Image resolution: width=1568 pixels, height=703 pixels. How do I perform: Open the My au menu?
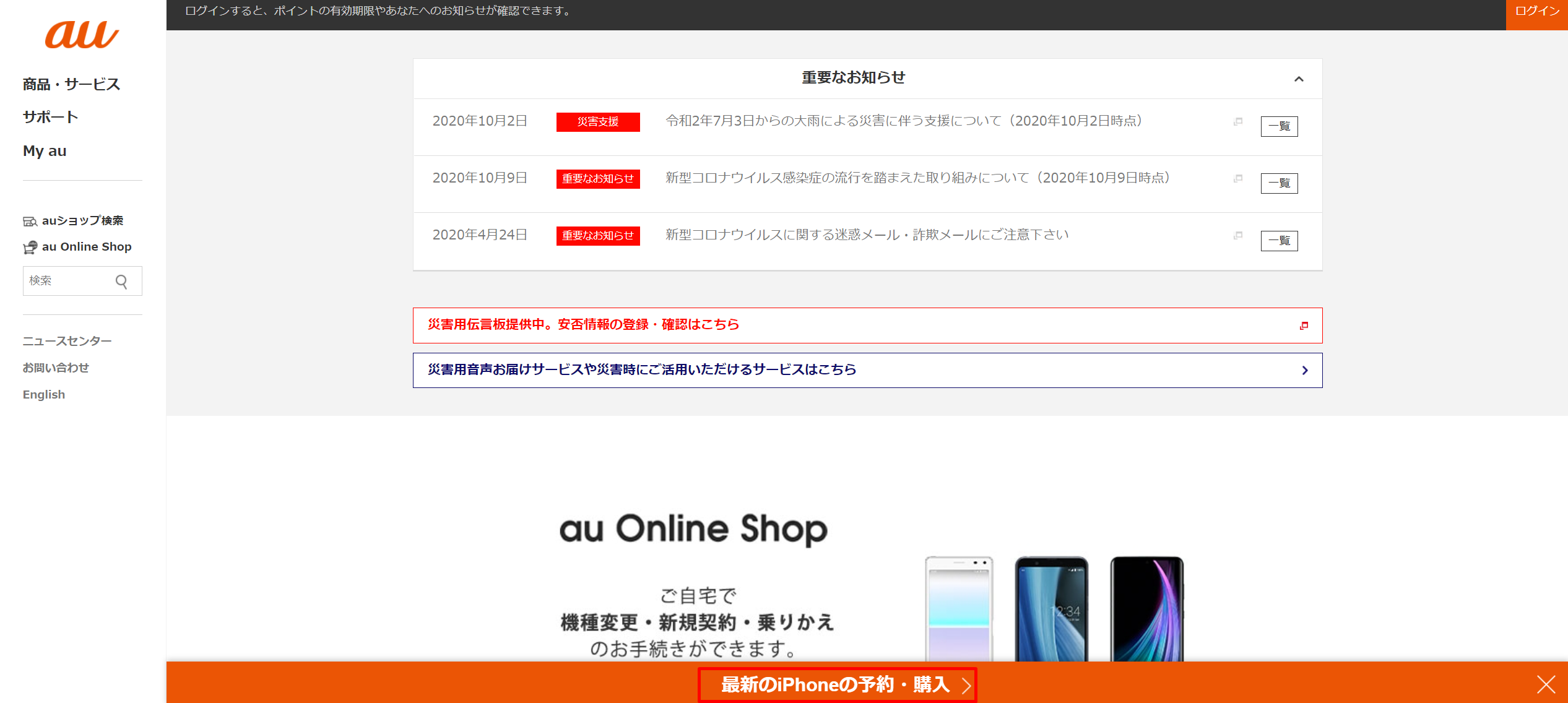[45, 151]
